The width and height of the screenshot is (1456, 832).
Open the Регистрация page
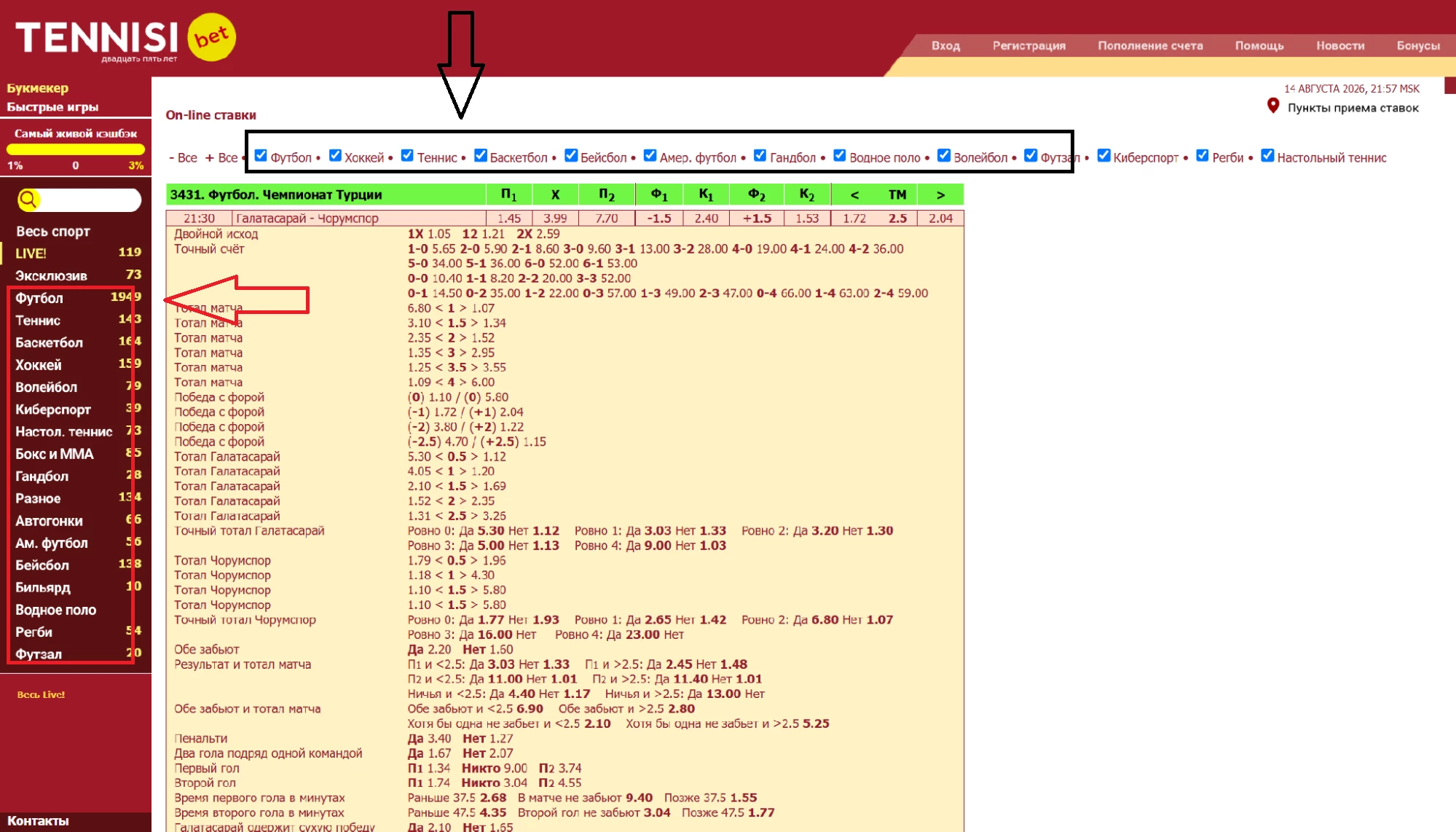pyautogui.click(x=1028, y=45)
